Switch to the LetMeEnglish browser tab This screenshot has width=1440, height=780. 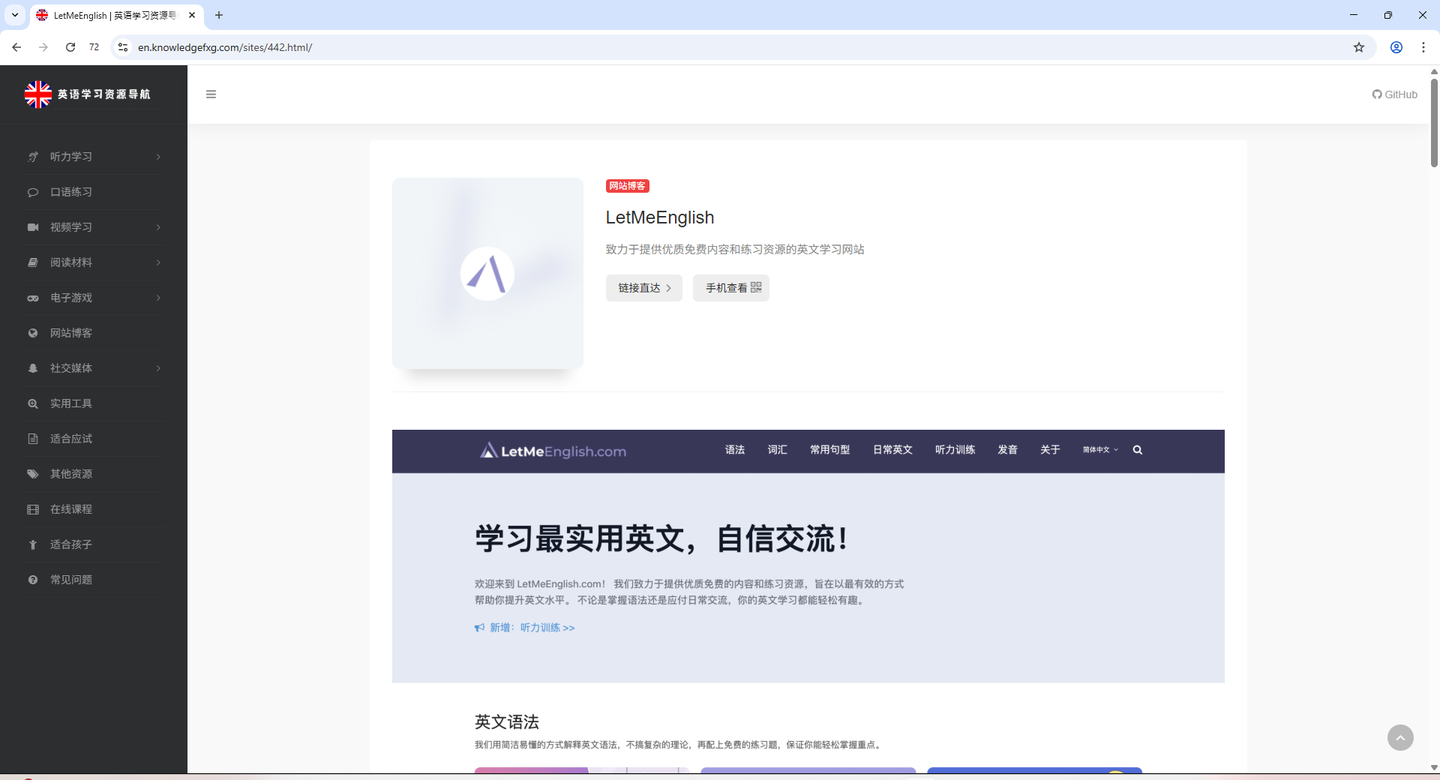click(x=116, y=15)
